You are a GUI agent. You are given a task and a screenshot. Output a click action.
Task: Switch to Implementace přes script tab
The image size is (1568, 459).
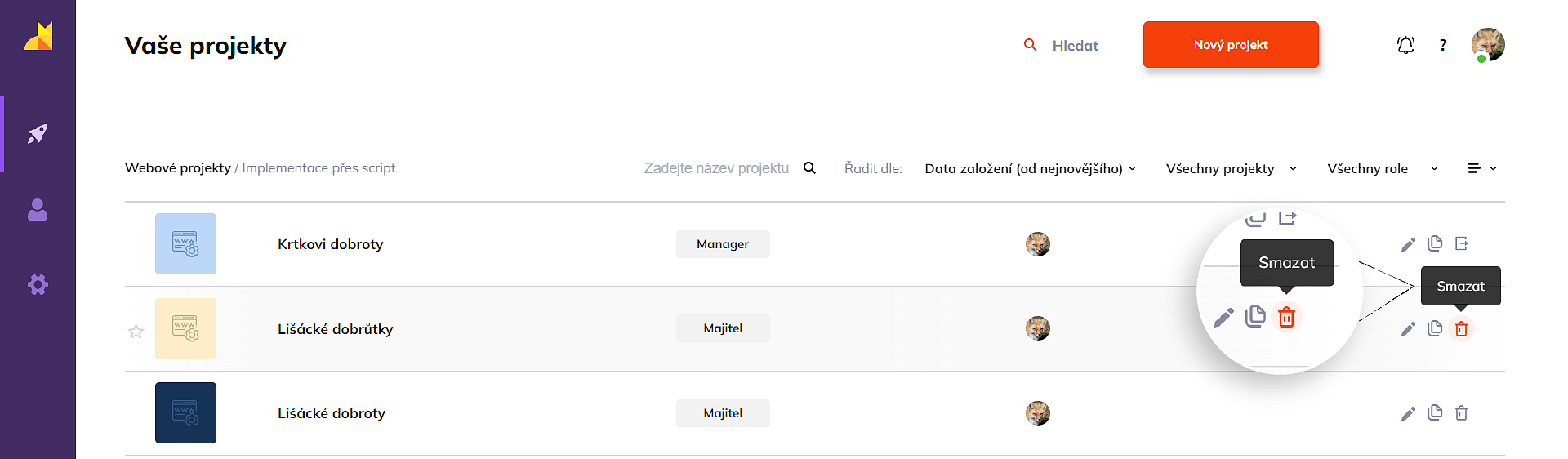point(318,167)
